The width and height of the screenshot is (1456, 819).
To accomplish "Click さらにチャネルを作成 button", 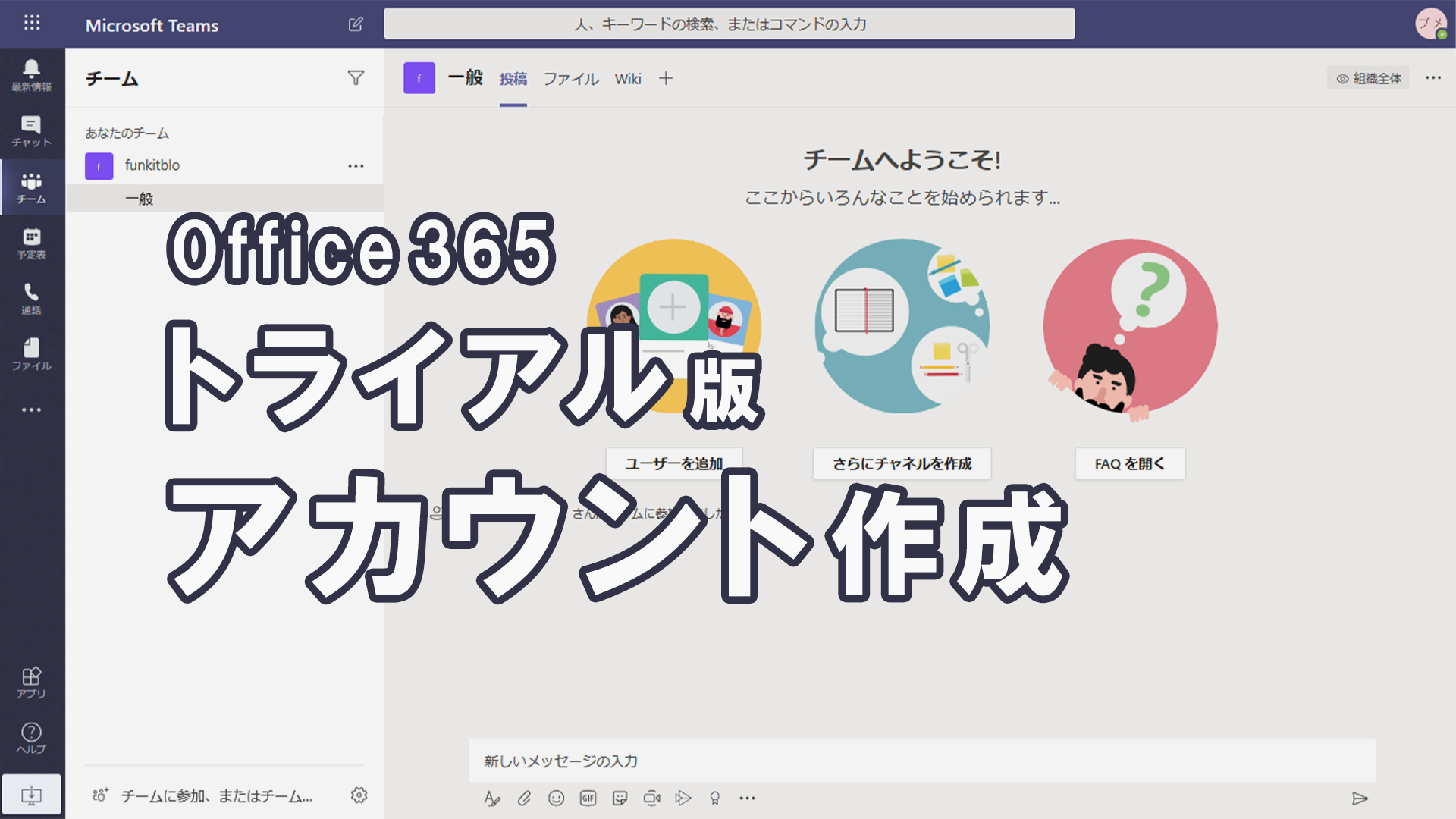I will 902,463.
